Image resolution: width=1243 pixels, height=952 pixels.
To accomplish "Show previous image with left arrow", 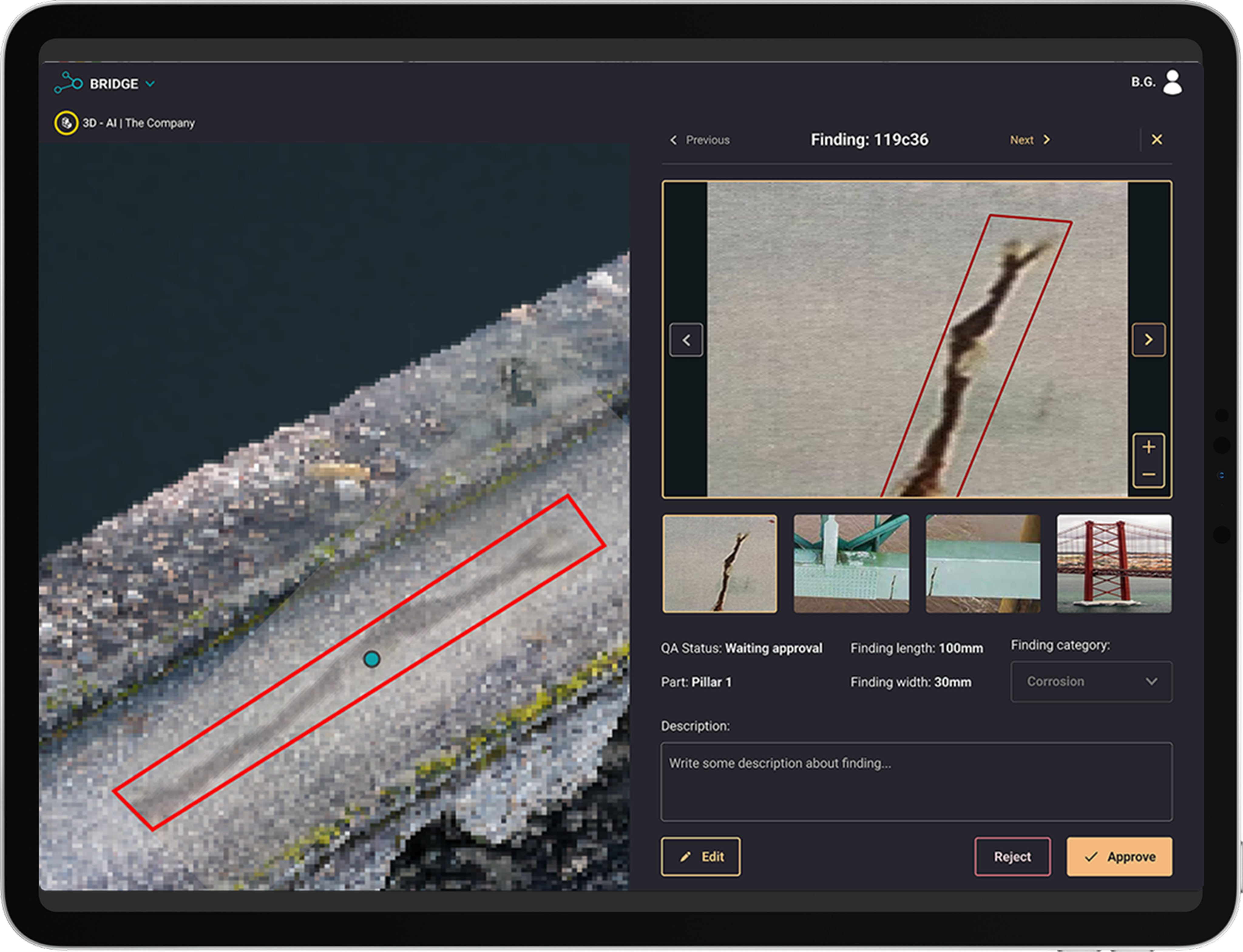I will click(686, 340).
